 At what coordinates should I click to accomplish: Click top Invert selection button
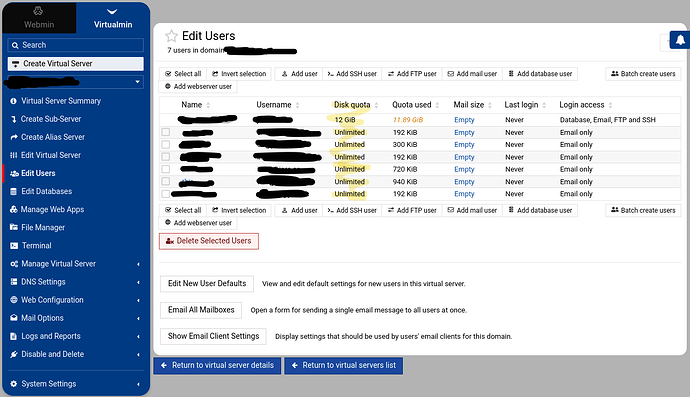pos(239,74)
